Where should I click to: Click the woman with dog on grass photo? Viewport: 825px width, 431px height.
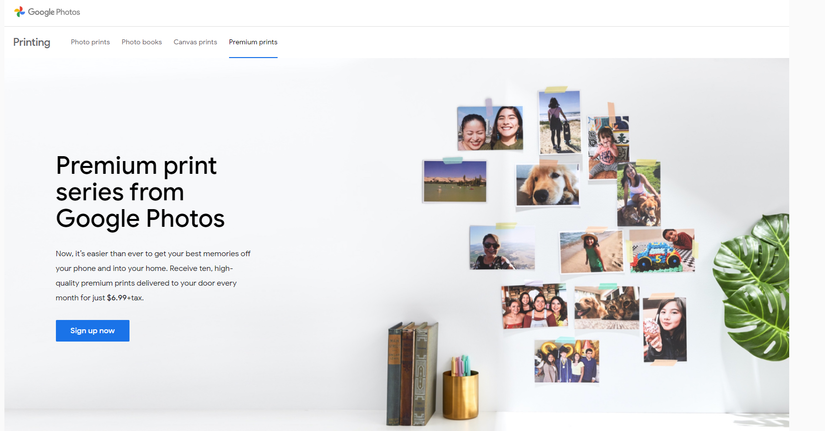click(639, 194)
